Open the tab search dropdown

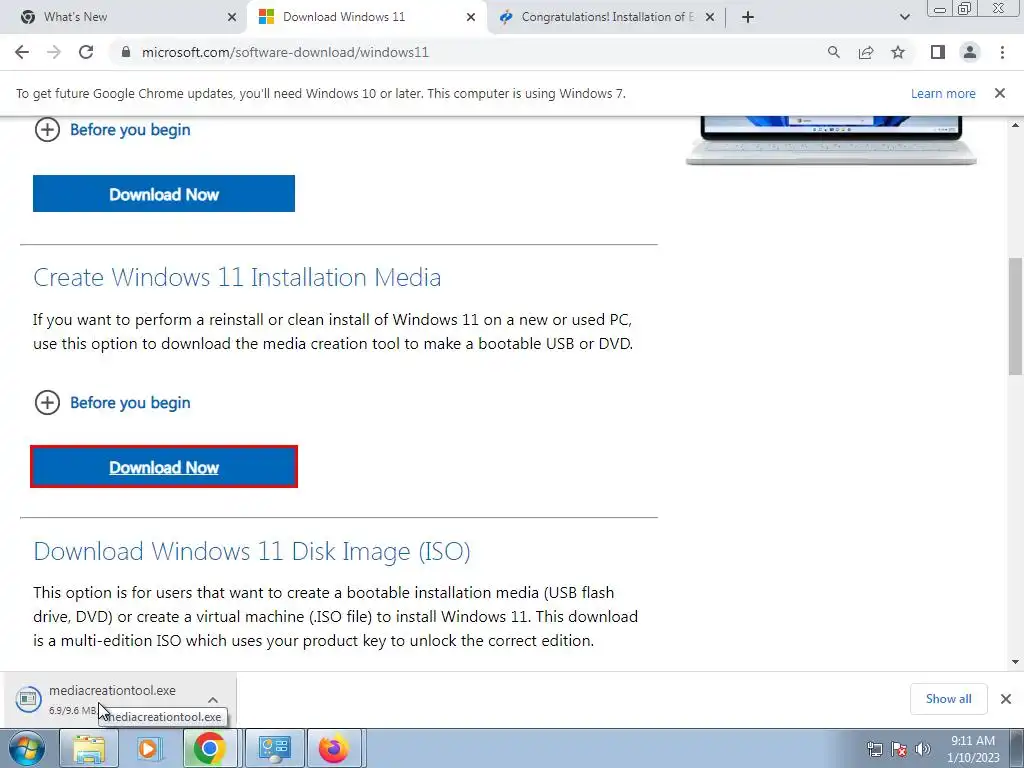coord(904,17)
